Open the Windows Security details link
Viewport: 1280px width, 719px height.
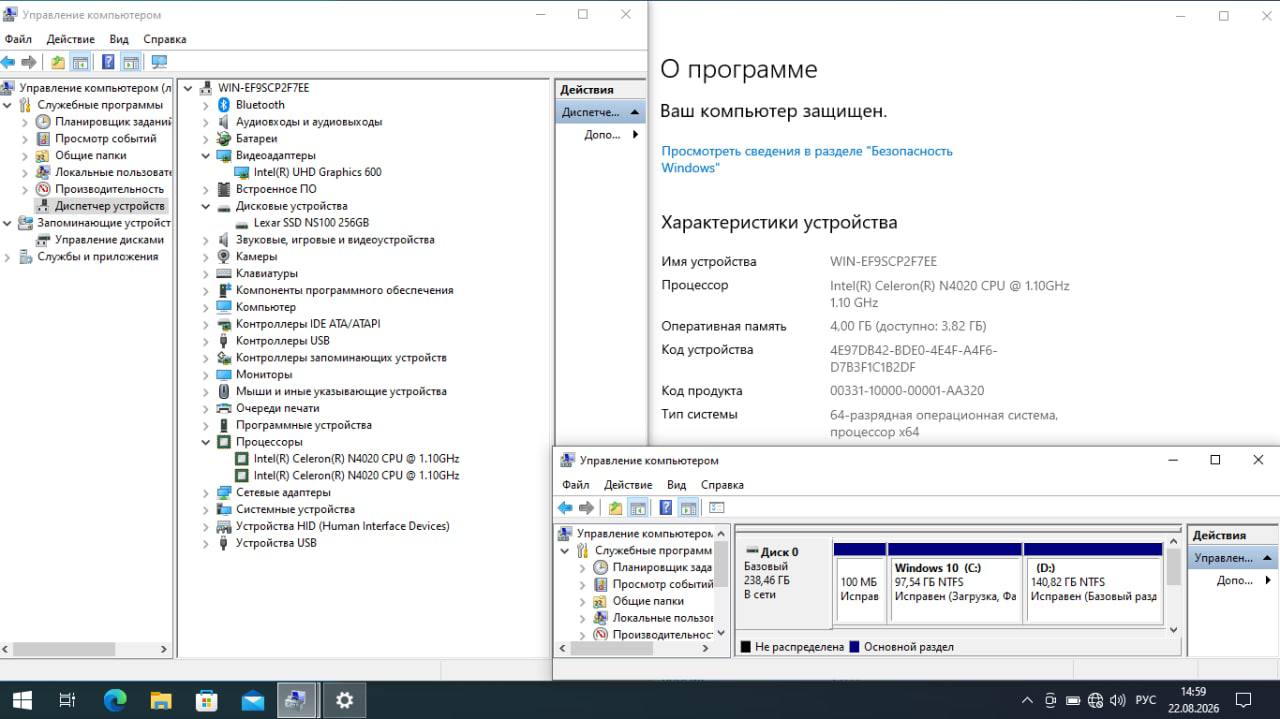[x=807, y=159]
